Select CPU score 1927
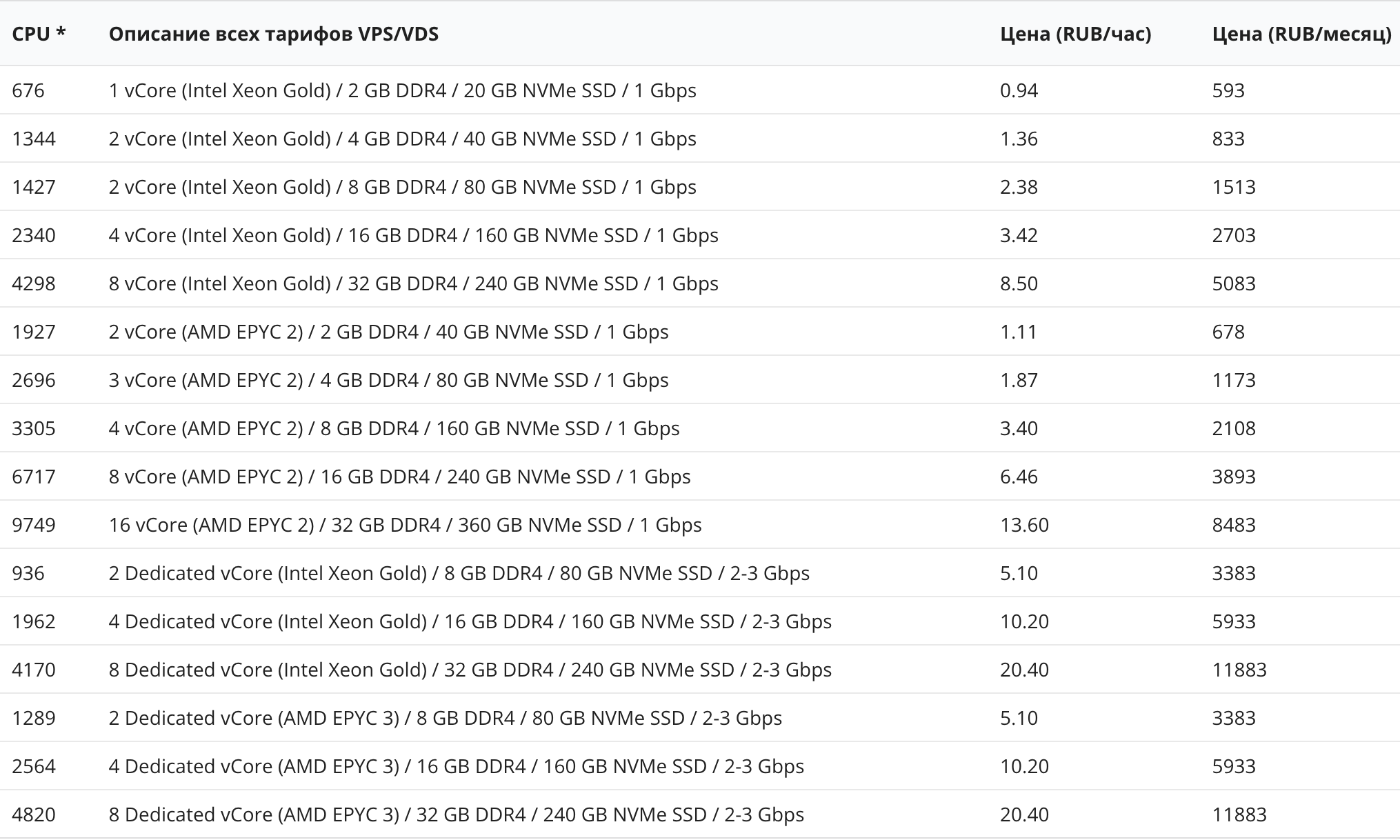 34,332
